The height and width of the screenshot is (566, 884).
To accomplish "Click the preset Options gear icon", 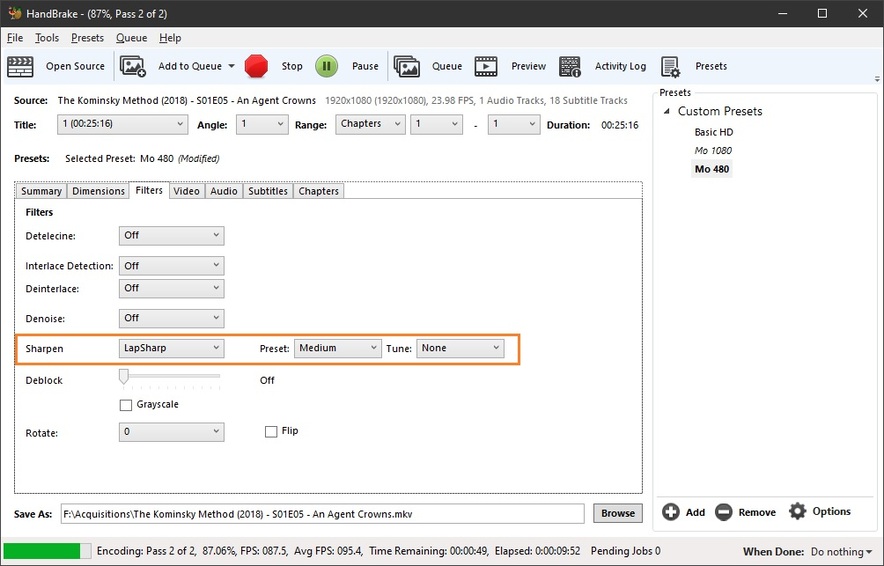I will point(798,511).
